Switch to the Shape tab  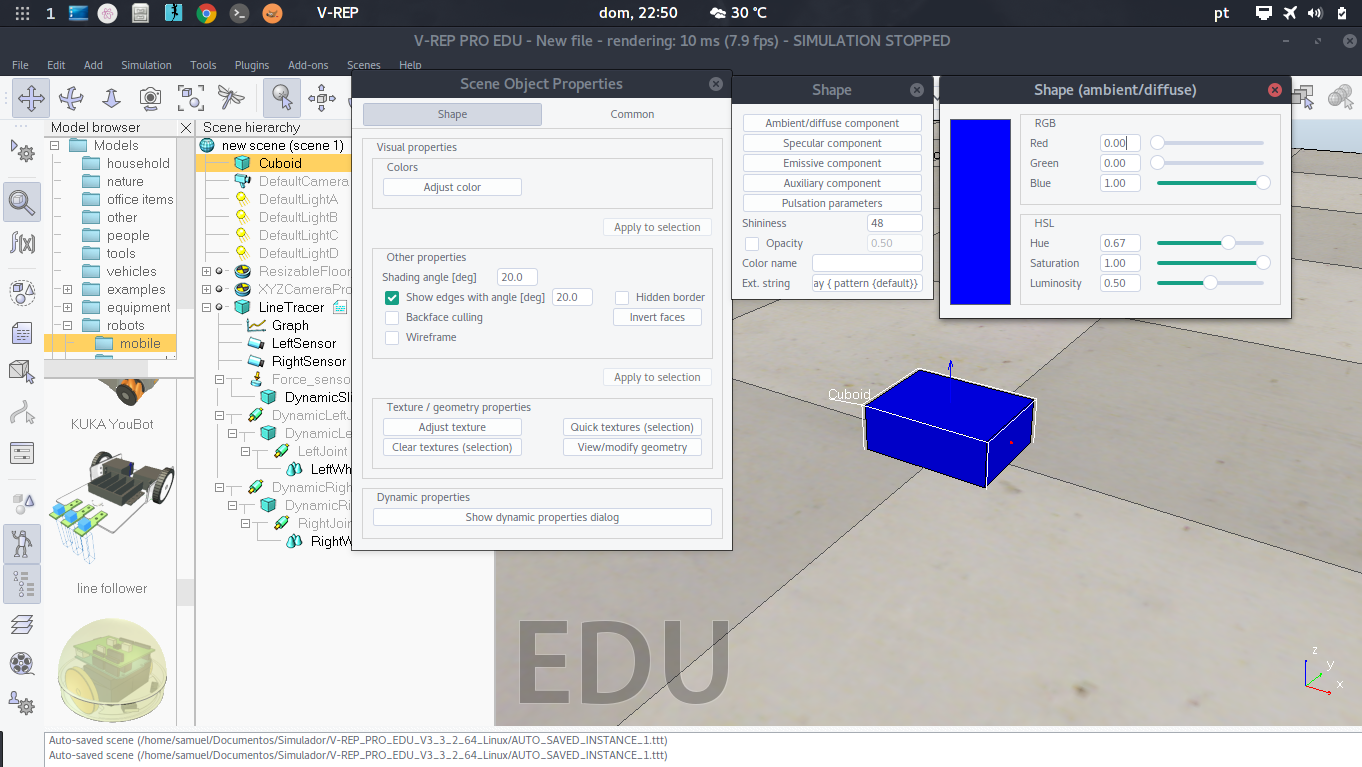click(x=452, y=114)
